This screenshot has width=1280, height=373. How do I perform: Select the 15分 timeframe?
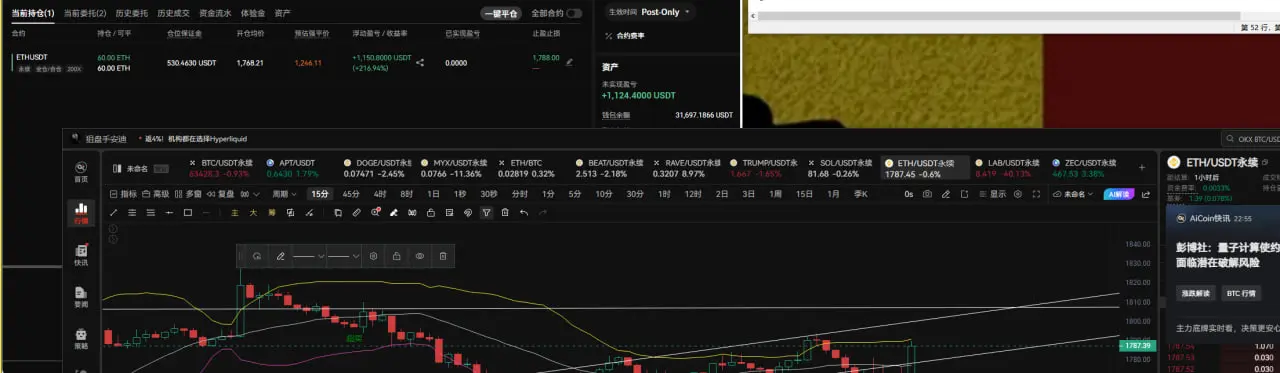click(320, 193)
